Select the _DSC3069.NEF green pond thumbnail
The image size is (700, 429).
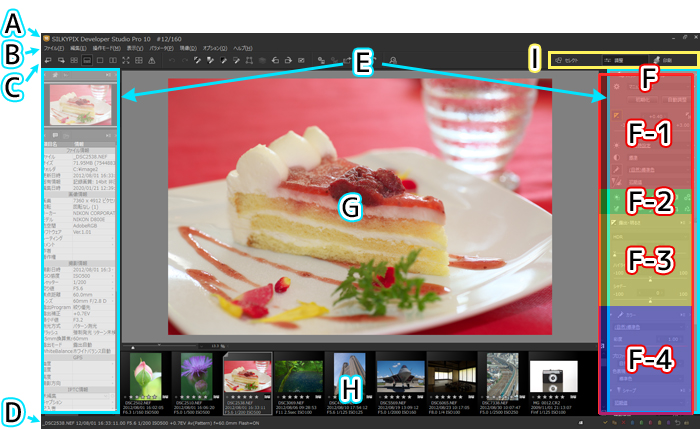coord(298,383)
